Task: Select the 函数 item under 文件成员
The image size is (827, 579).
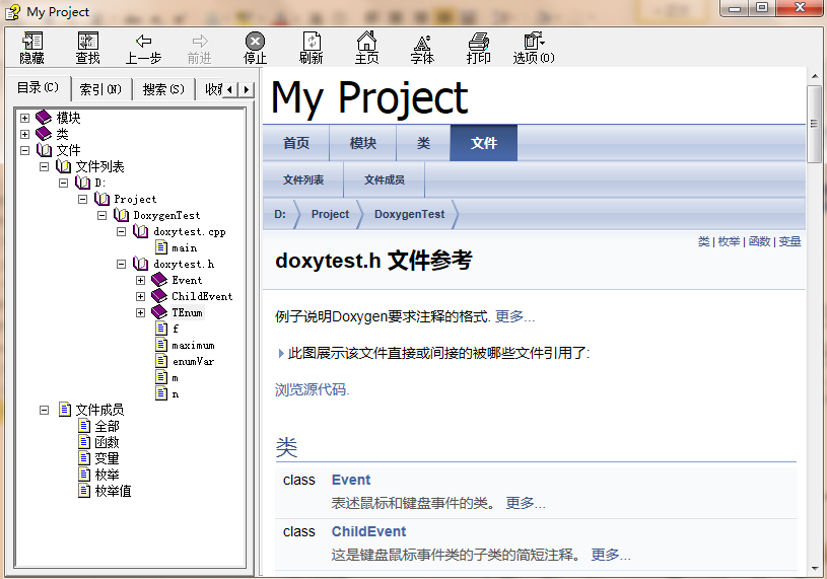Action: (x=107, y=442)
